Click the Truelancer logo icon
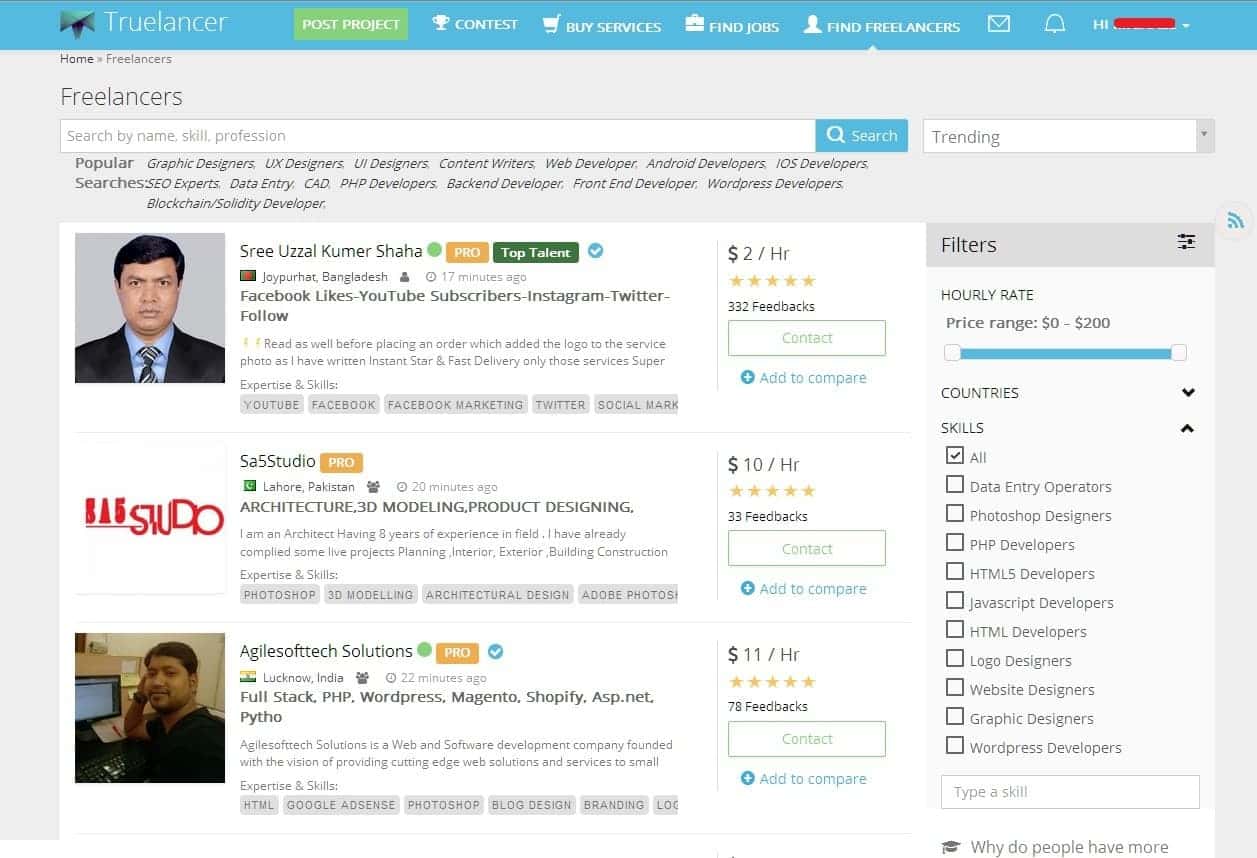This screenshot has height=858, width=1257. (x=77, y=22)
